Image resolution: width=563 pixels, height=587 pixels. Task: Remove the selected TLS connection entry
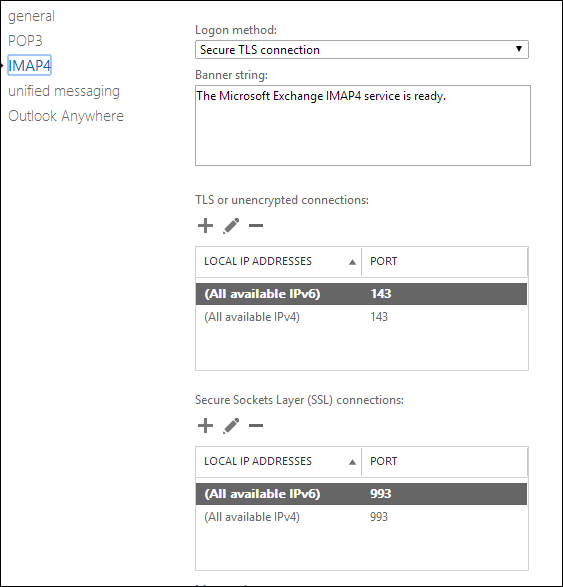point(256,226)
